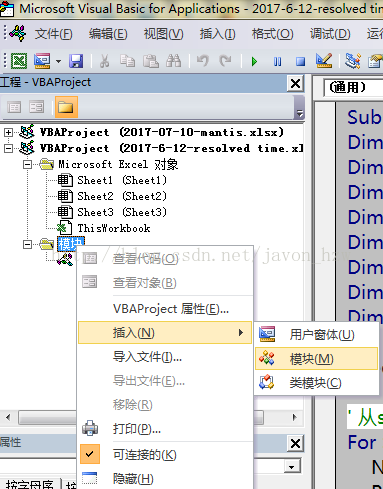Click the module icon under the 模块 folder
The height and width of the screenshot is (489, 383).
65,259
